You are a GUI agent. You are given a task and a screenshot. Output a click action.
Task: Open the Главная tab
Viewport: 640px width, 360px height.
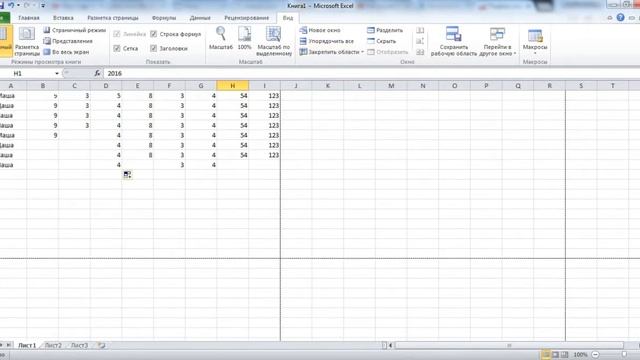pos(29,18)
